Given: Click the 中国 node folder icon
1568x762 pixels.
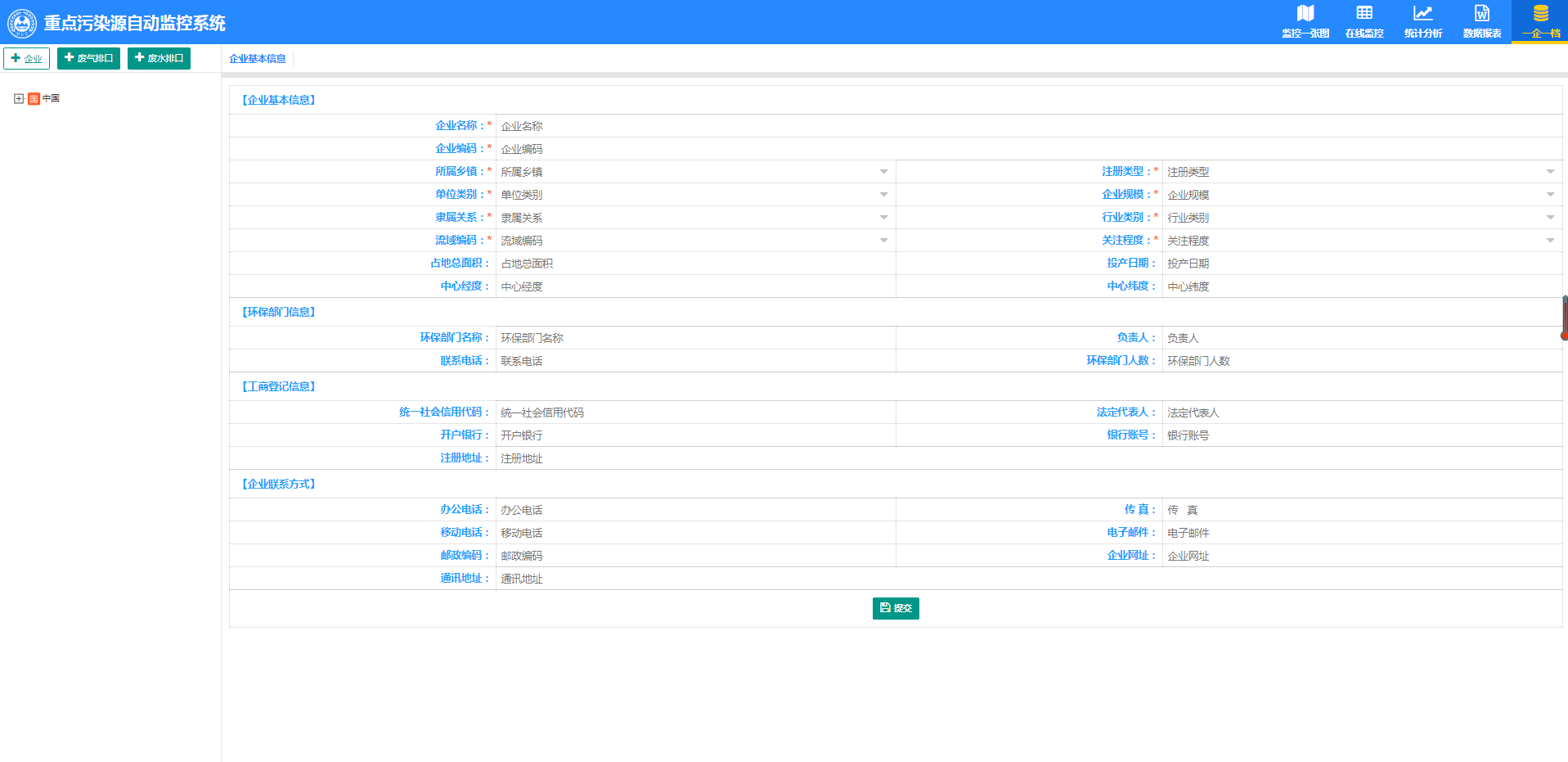Looking at the screenshot, I should pos(33,98).
